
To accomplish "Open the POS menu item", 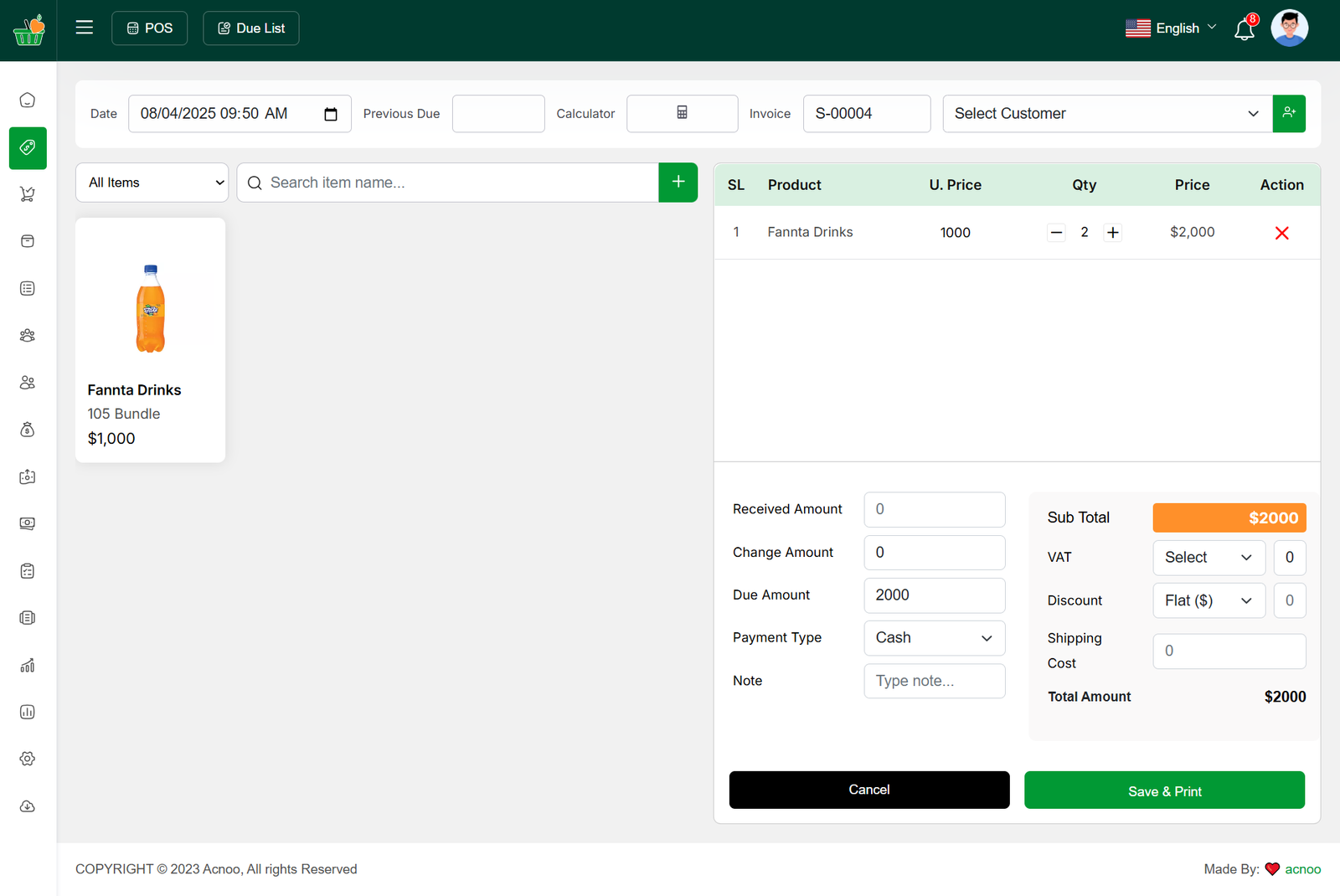I will [x=150, y=28].
